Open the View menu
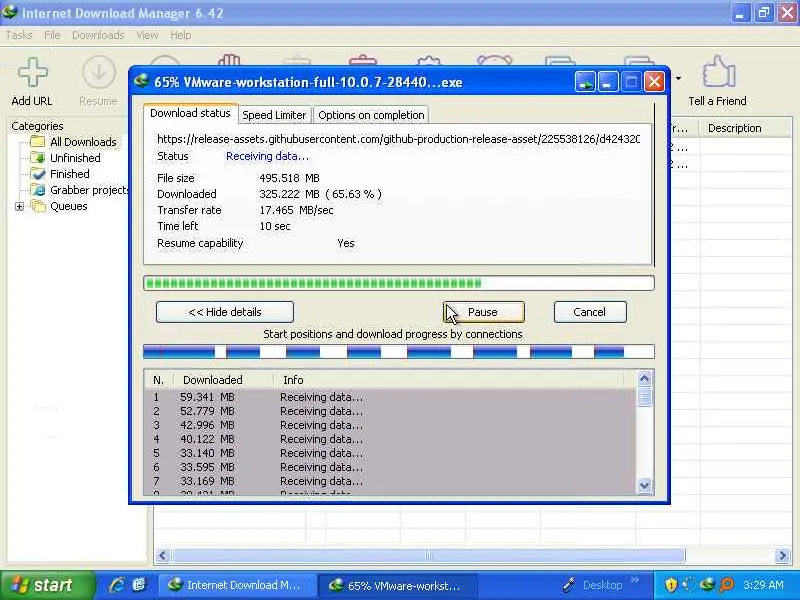 pos(147,35)
